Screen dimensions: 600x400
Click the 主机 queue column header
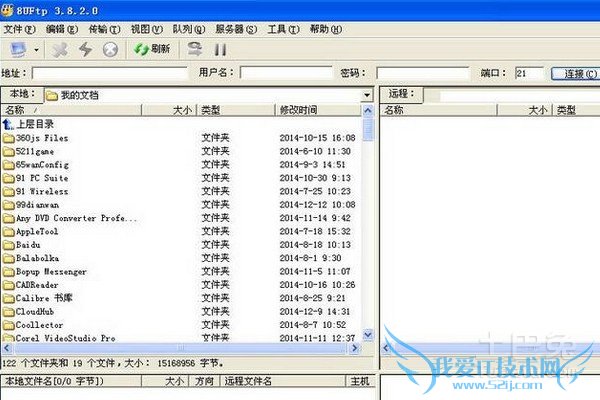pos(360,381)
